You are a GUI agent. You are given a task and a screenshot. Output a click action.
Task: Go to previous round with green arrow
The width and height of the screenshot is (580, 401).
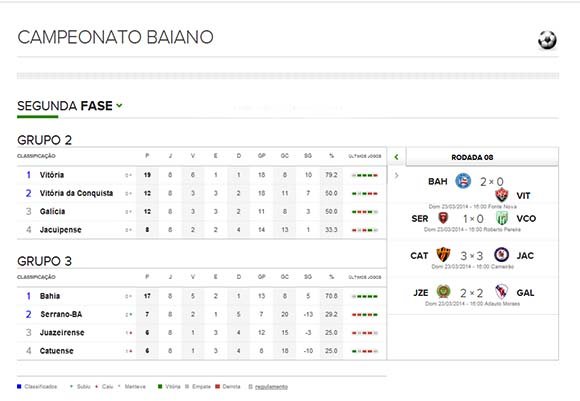tap(396, 157)
